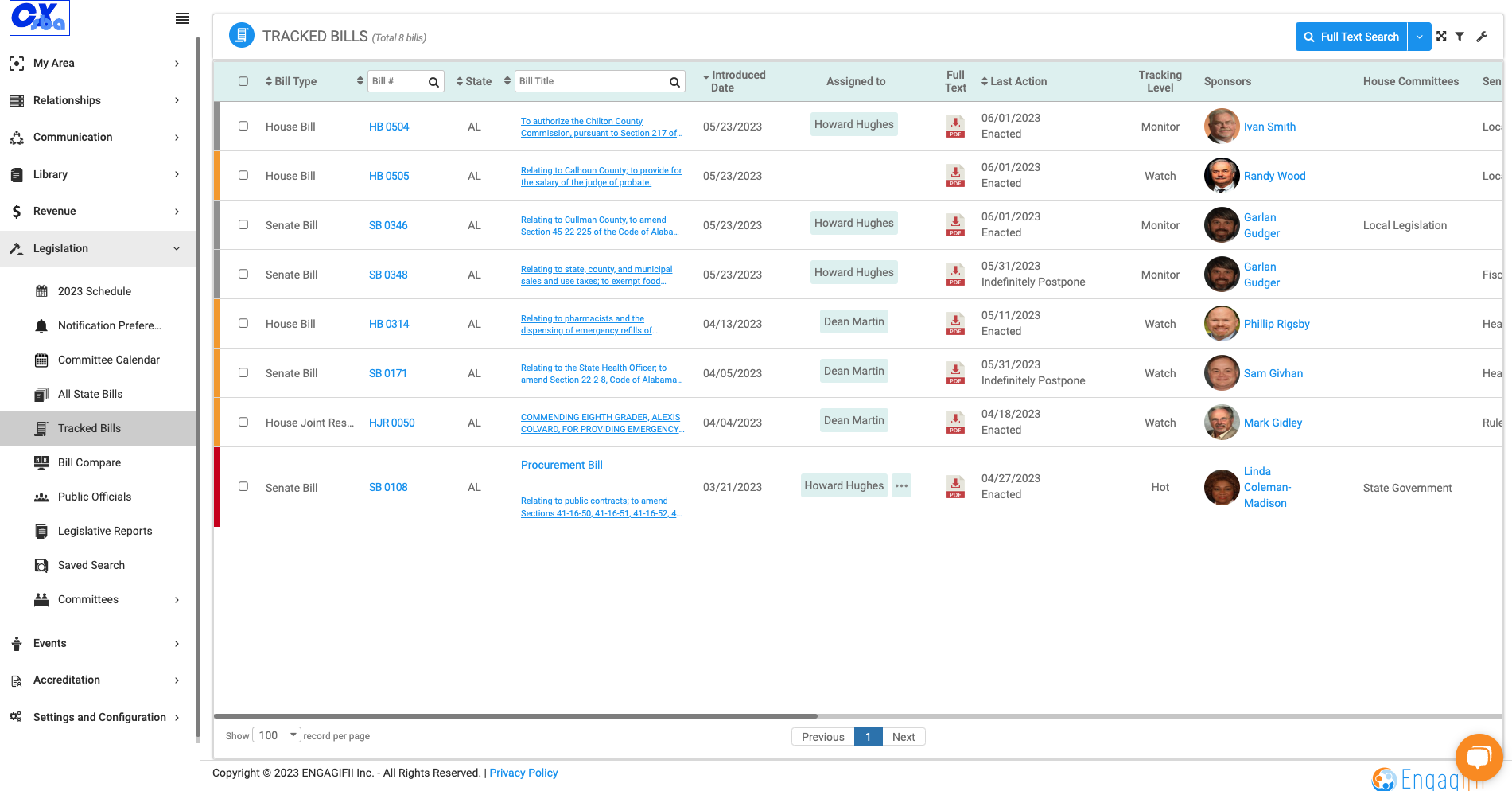Click the CX logo at top left
The image size is (1512, 791).
click(40, 18)
